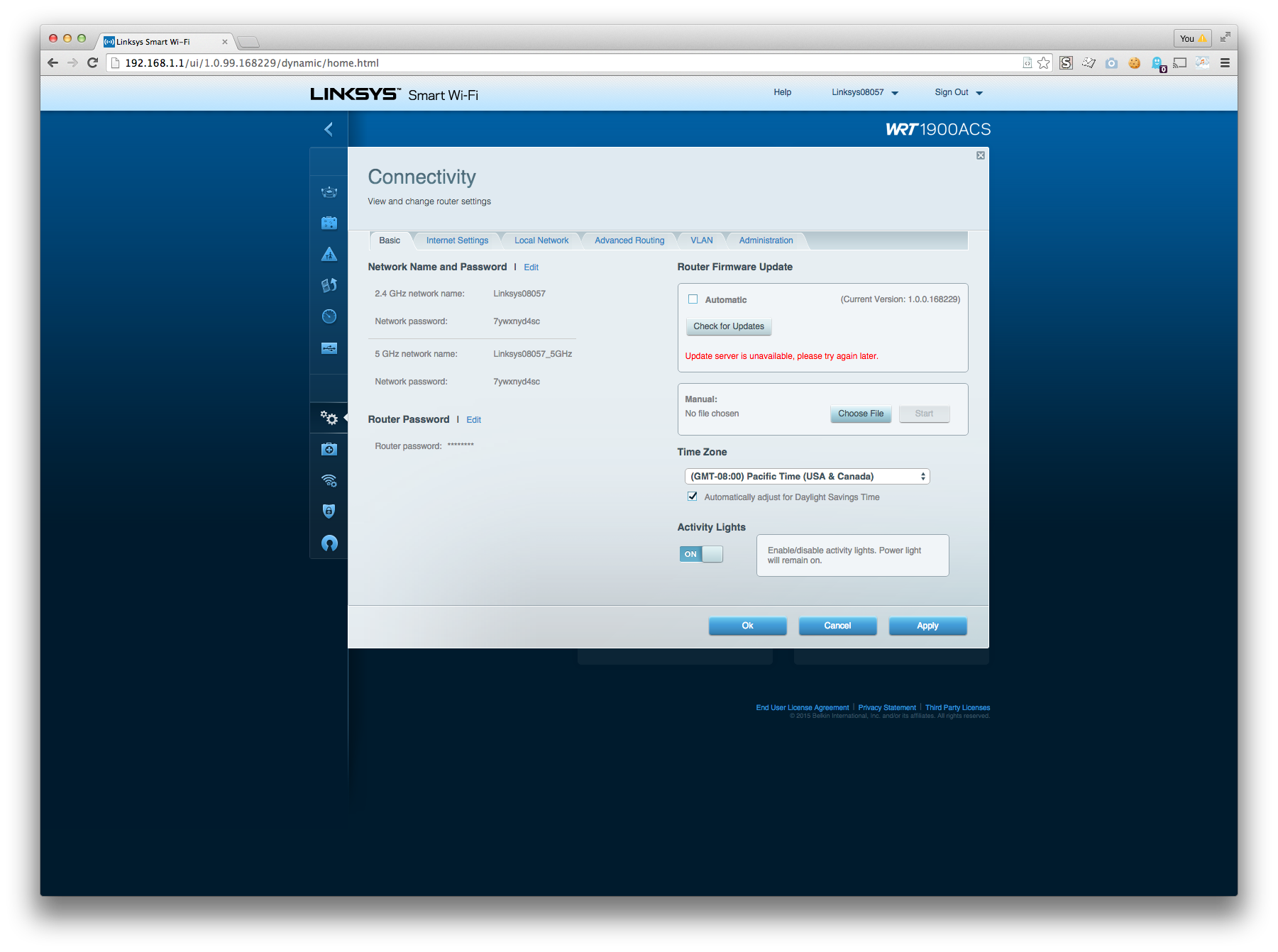Bookmark this page with the star icon
Image resolution: width=1278 pixels, height=952 pixels.
[1043, 62]
